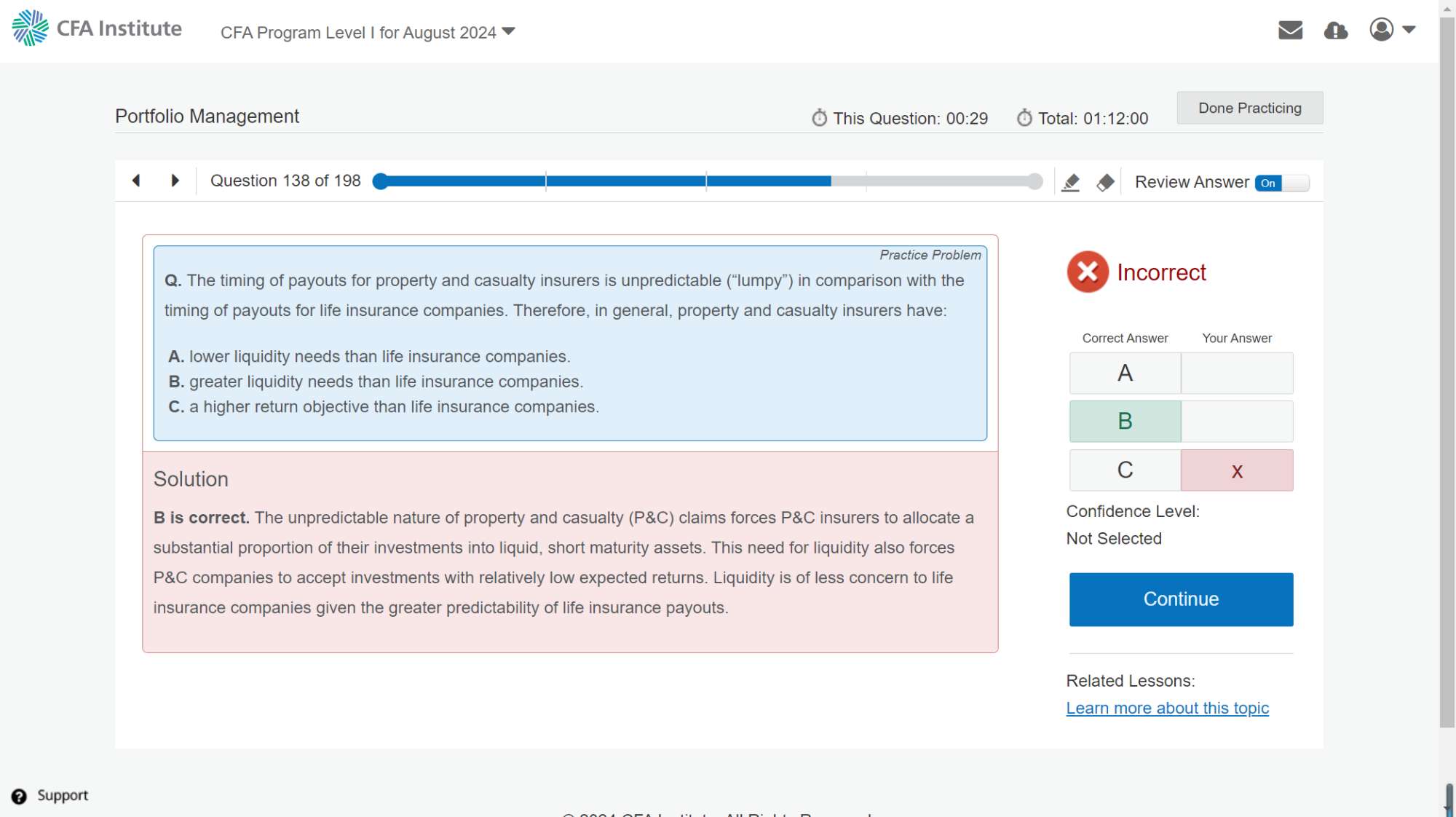Image resolution: width=1456 pixels, height=817 pixels.
Task: Open the user account profile icon
Action: (x=1381, y=30)
